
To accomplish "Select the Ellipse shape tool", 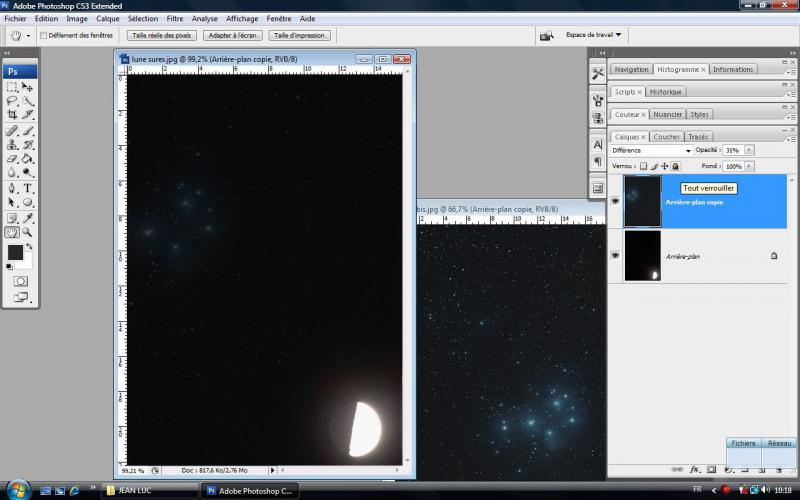I will [28, 202].
